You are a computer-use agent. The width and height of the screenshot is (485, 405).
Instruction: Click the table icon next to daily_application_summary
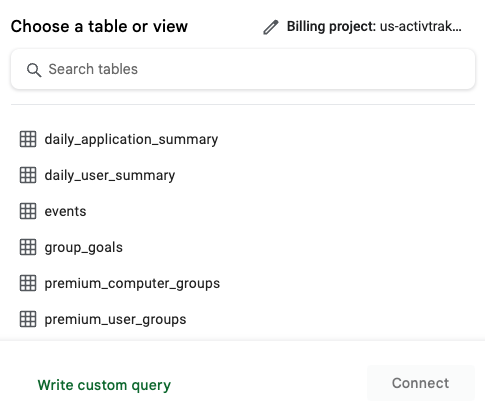click(x=28, y=139)
